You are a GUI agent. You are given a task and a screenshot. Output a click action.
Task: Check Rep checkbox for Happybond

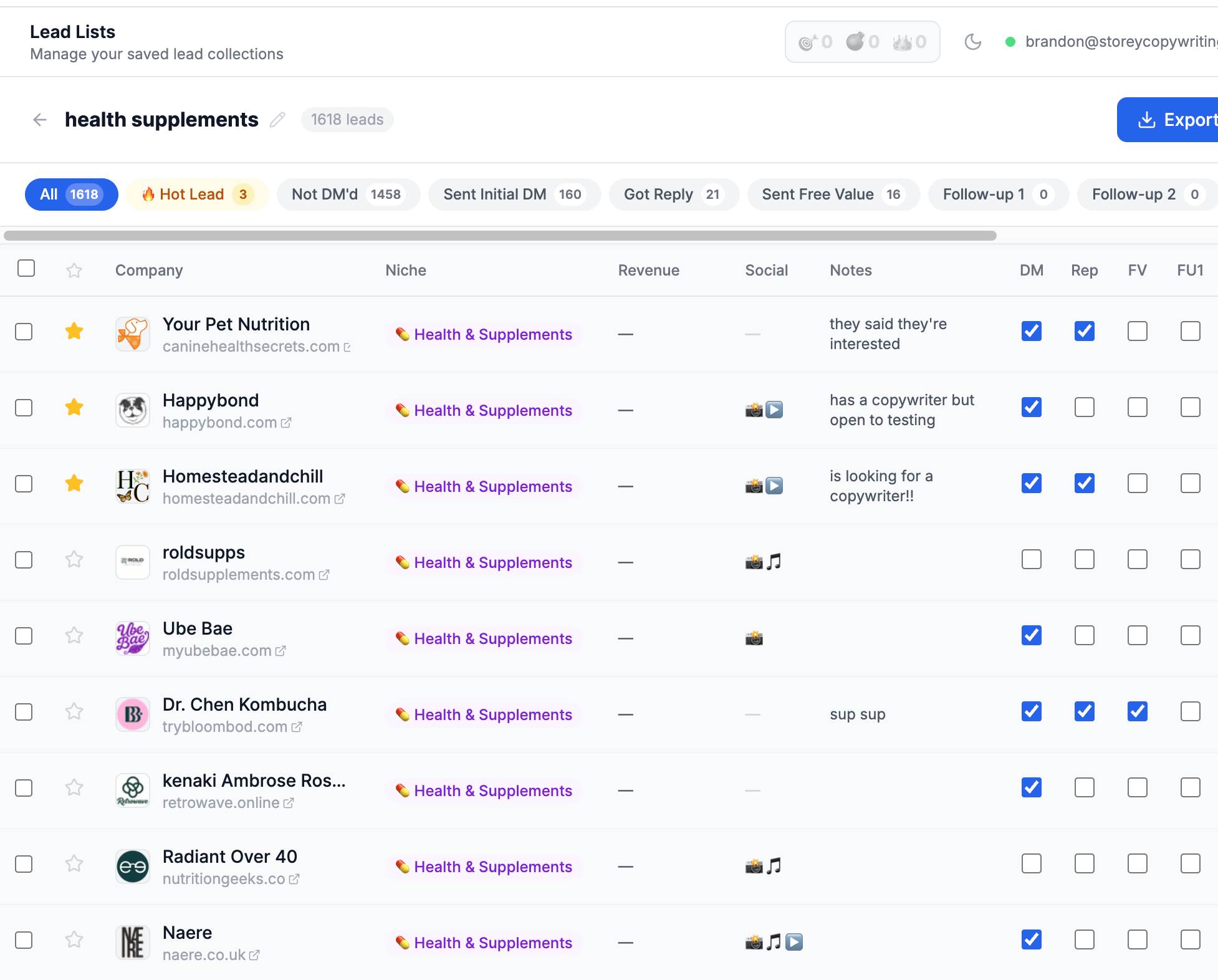tap(1084, 407)
